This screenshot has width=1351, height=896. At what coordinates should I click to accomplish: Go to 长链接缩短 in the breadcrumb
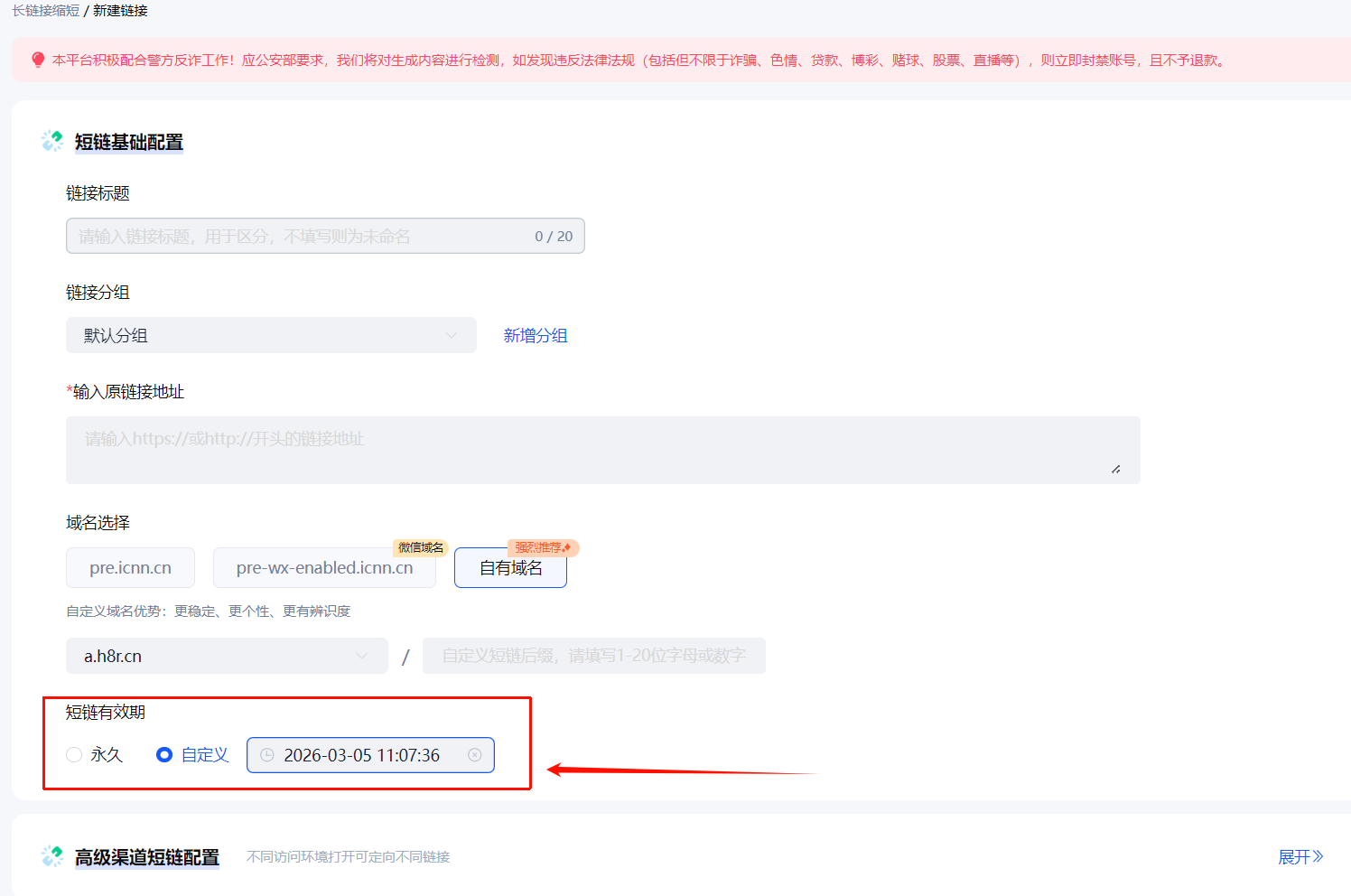pos(45,11)
